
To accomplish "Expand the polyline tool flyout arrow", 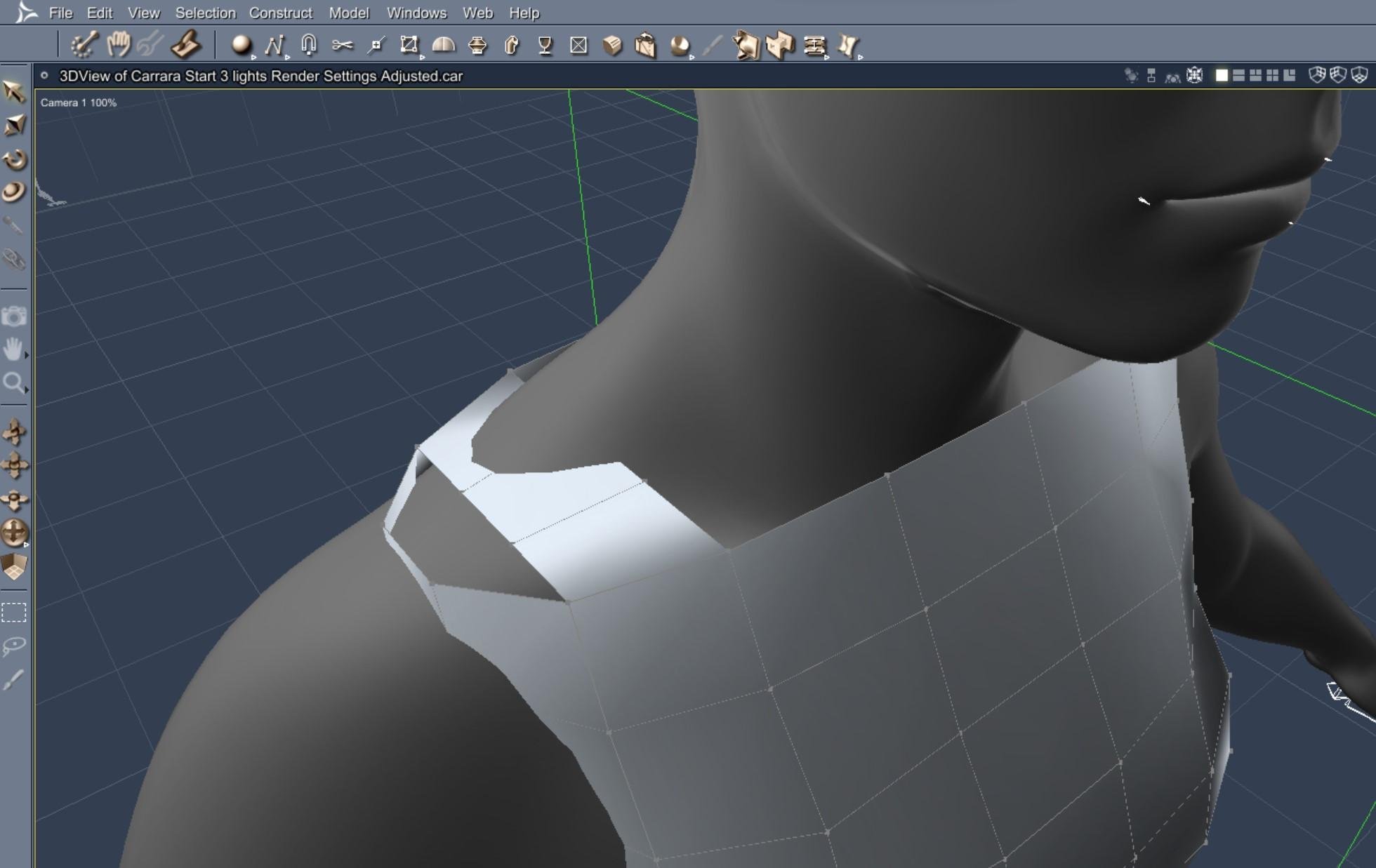I will (x=287, y=58).
